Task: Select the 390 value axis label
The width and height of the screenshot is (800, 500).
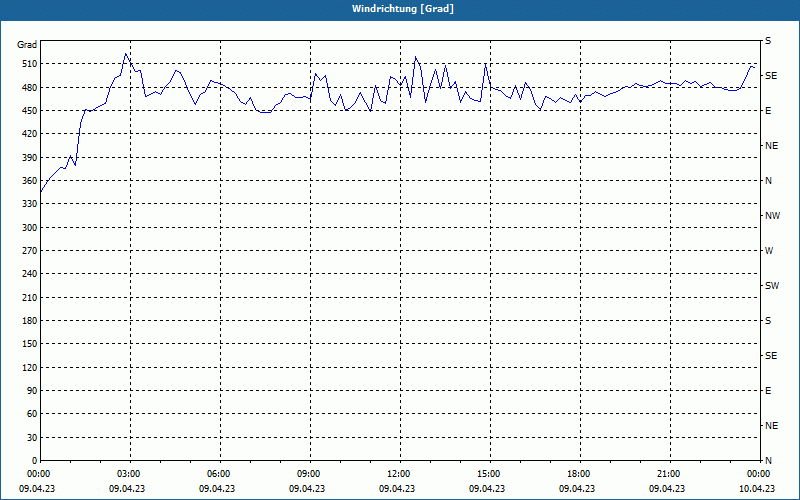Action: 30,158
